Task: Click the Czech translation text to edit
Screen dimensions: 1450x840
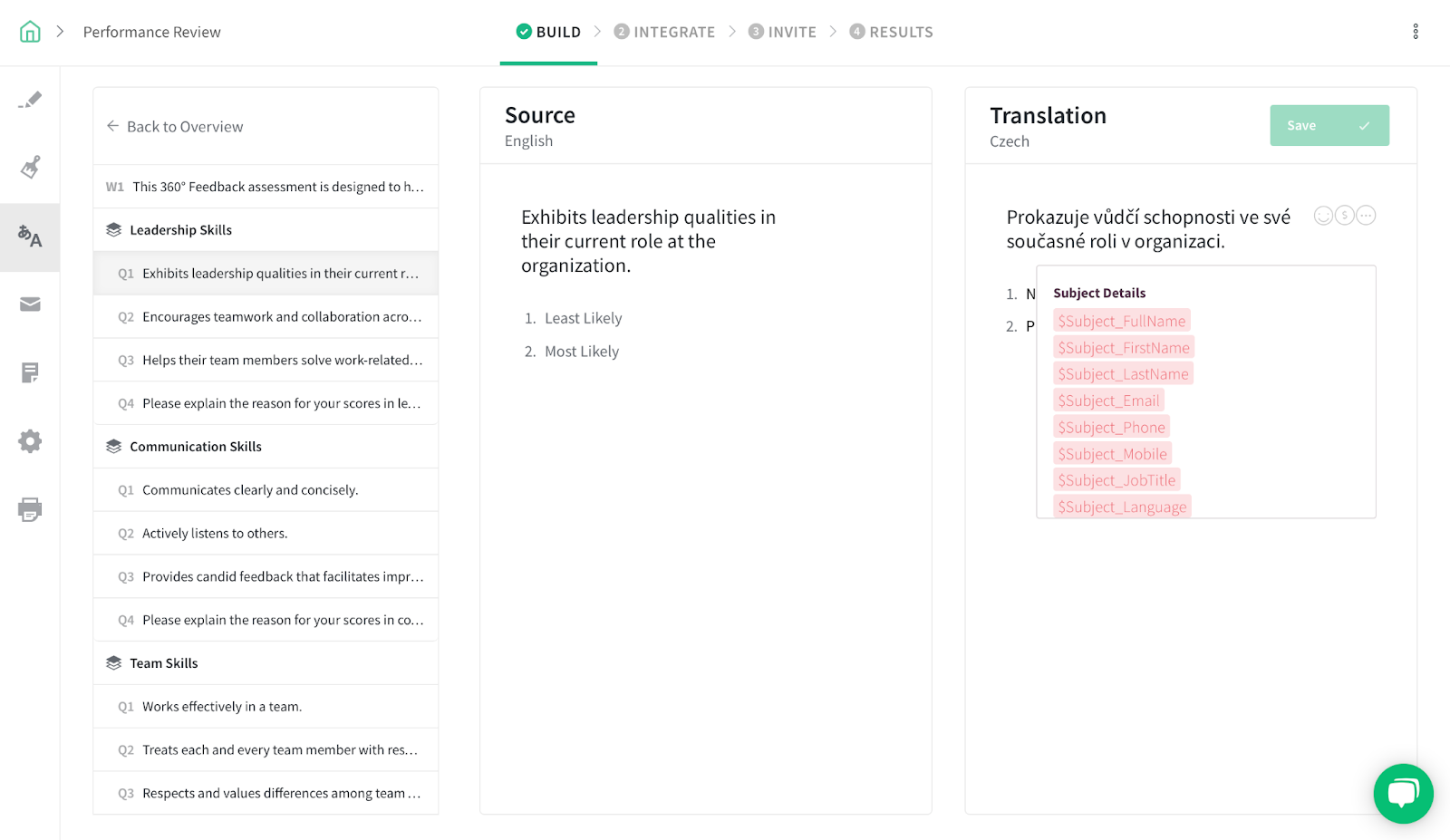Action: tap(1148, 229)
